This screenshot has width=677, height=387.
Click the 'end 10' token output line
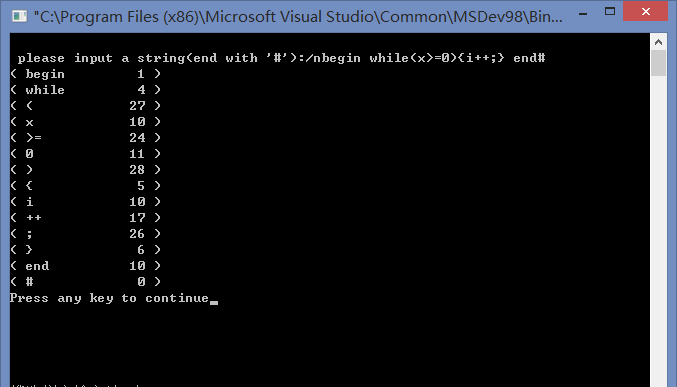click(85, 266)
